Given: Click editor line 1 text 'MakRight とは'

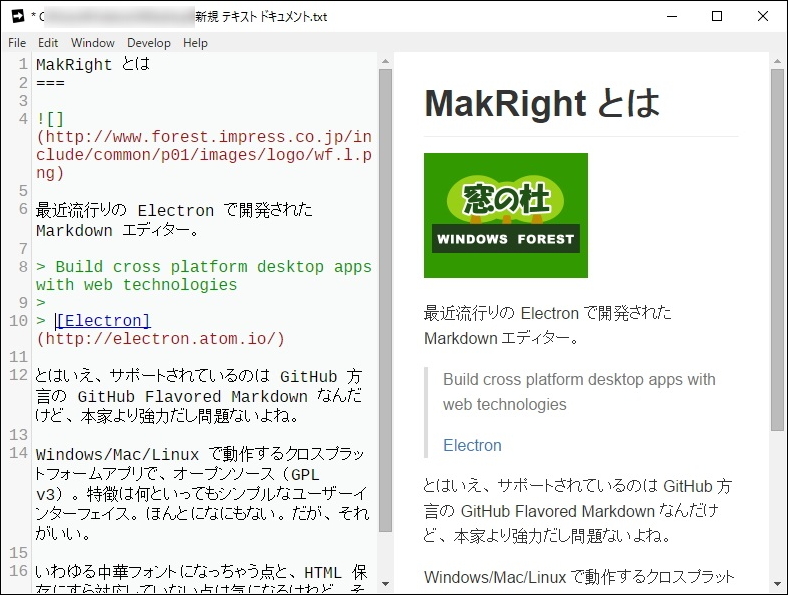Looking at the screenshot, I should (x=93, y=64).
